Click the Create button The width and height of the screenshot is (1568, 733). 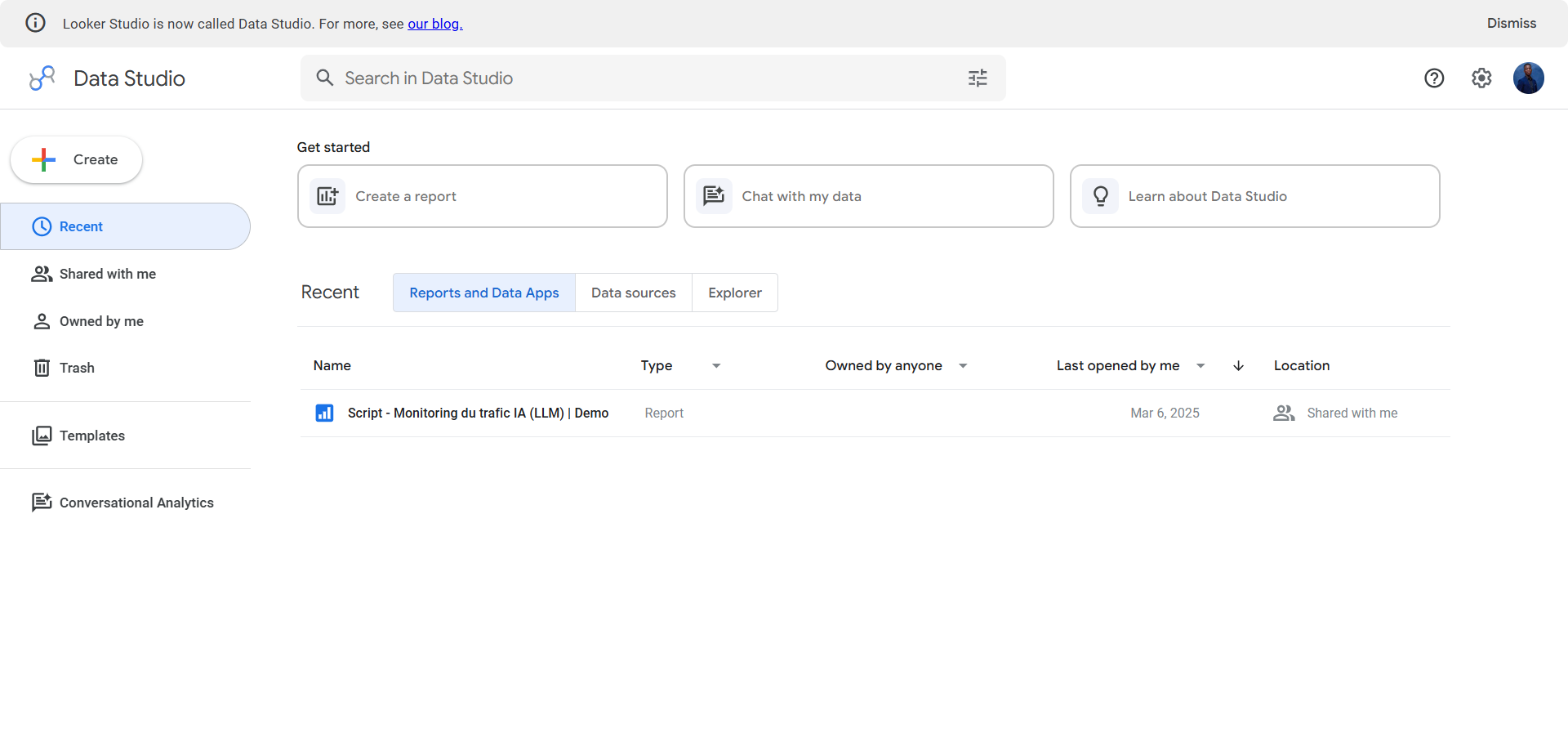click(77, 159)
